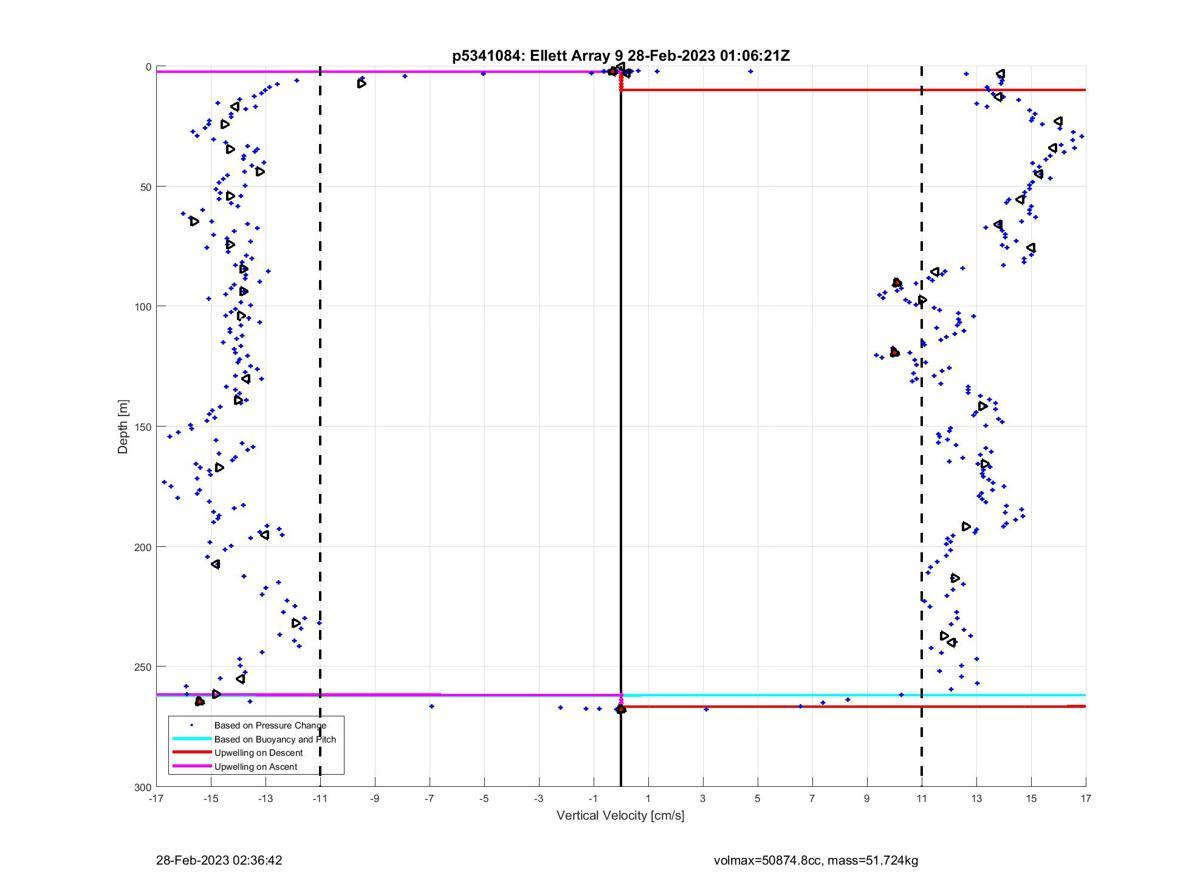Screen dimensions: 1200x885
Task: Click y-axis tick label '300'
Action: click(x=143, y=786)
